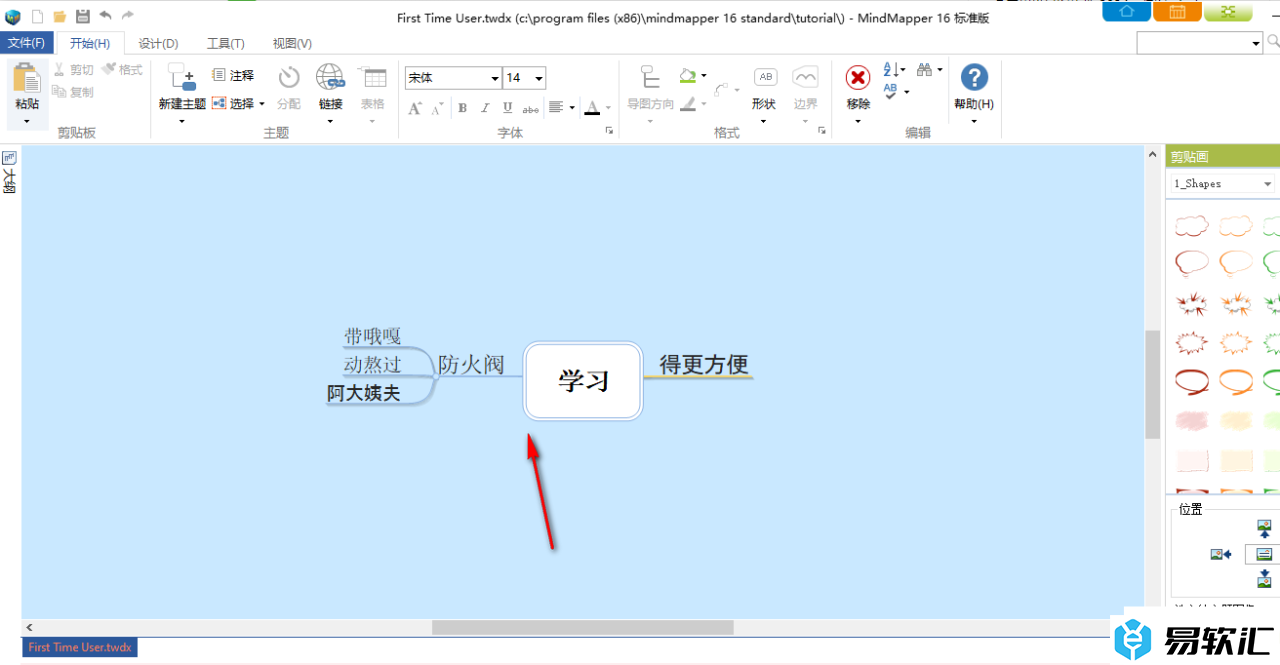1280x665 pixels.
Task: Choose image behind text position
Action: click(1264, 554)
